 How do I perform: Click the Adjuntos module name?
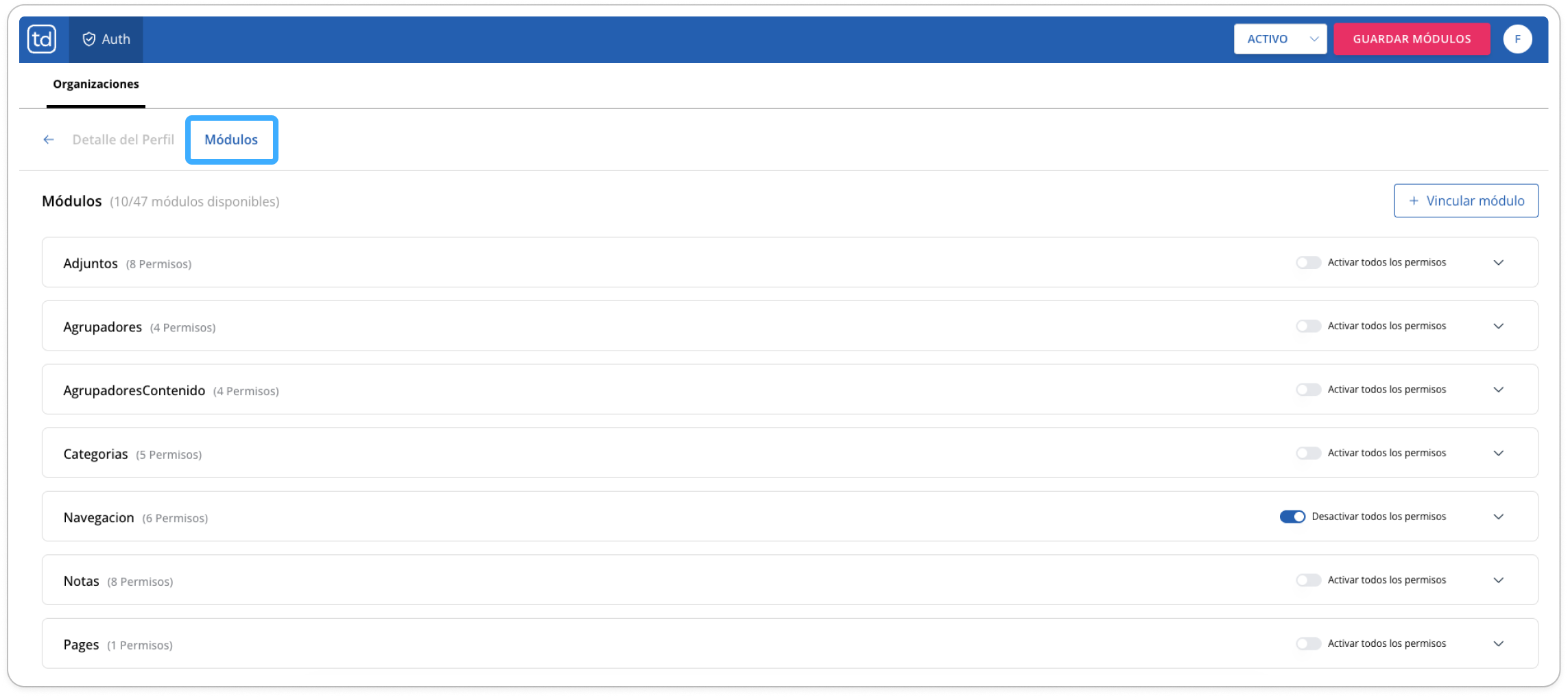[x=91, y=263]
